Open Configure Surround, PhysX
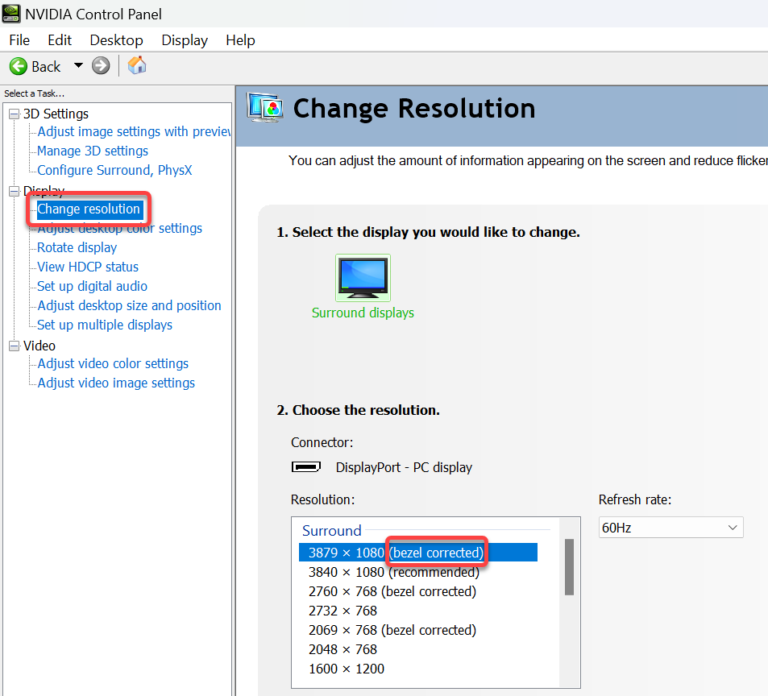The width and height of the screenshot is (768, 696). (115, 170)
